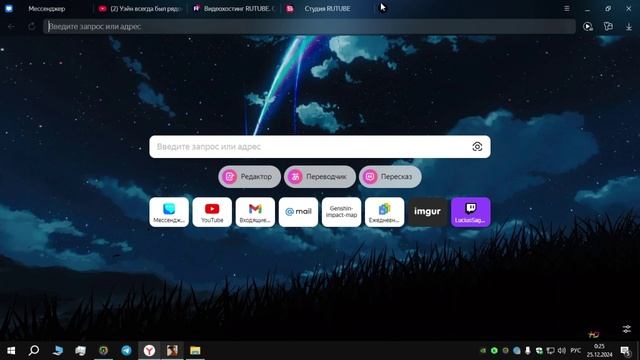
Task: Open the video player icon beside the address bar
Action: coord(588,27)
